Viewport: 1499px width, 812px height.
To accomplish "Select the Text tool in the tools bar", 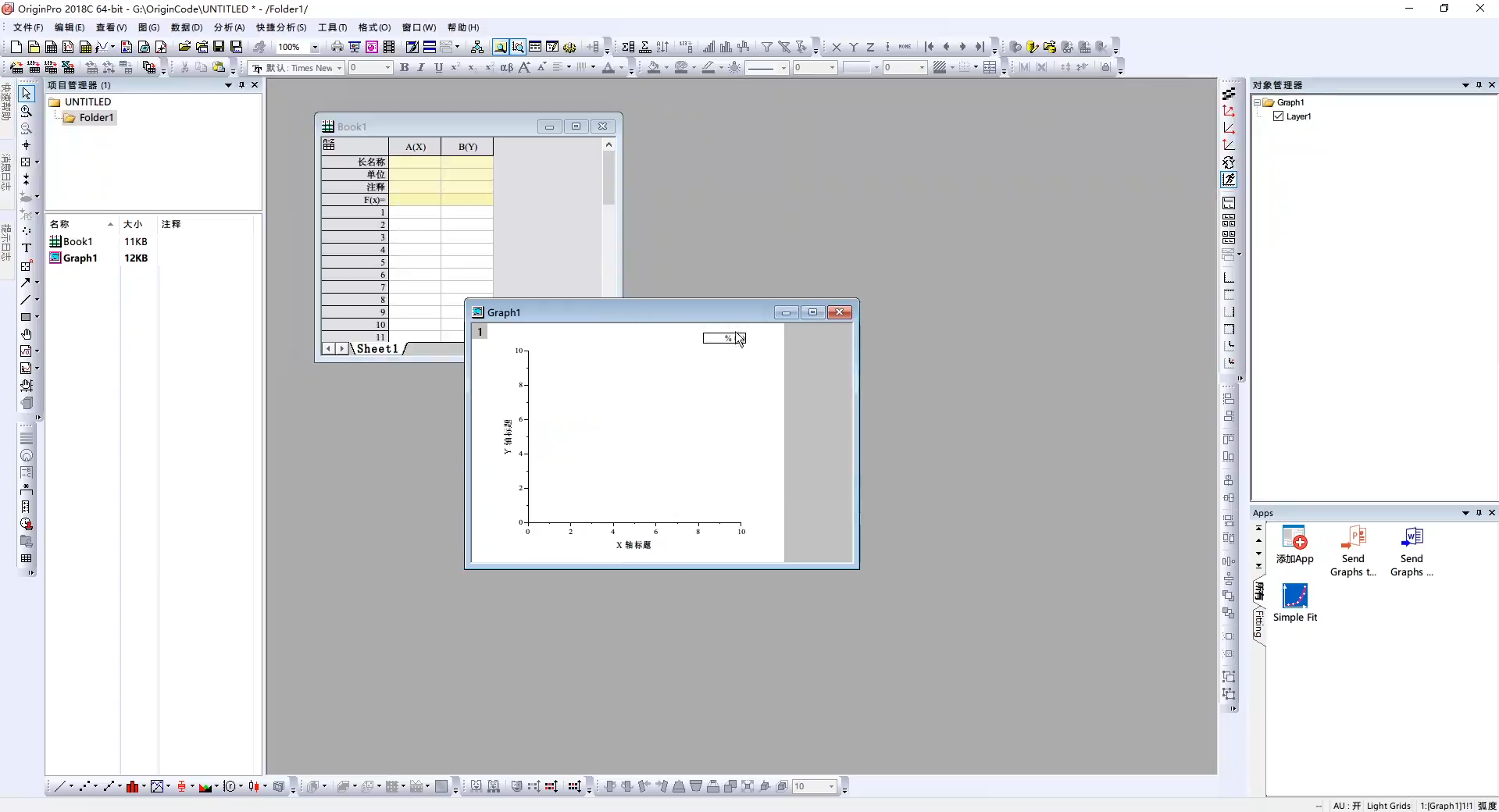I will (x=26, y=248).
